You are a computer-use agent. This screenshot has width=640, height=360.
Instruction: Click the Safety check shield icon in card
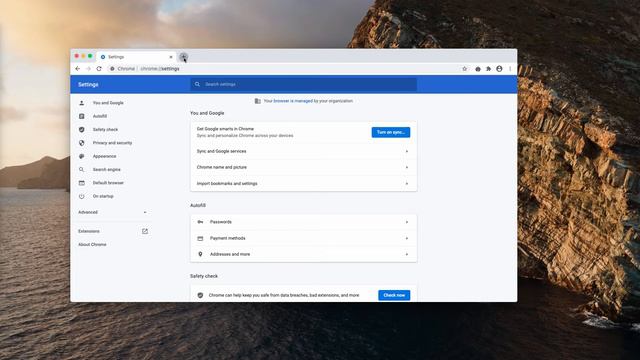pos(200,295)
